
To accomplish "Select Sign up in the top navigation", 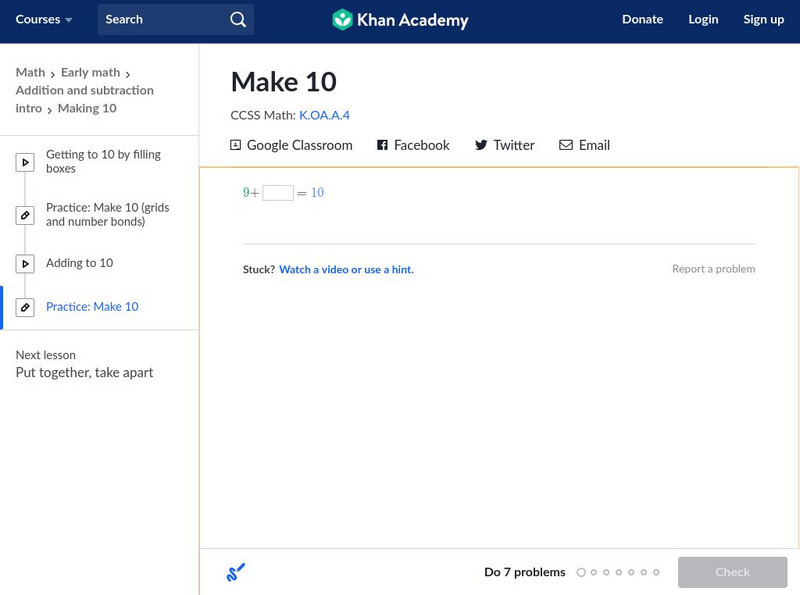I will 763,19.
